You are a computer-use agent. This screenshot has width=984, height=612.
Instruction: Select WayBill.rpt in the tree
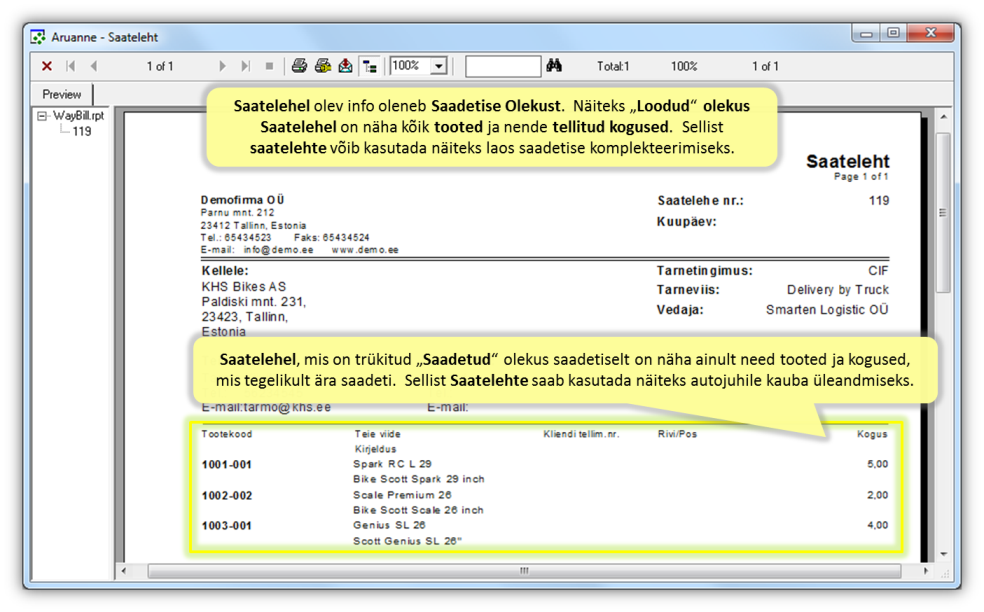click(x=78, y=115)
